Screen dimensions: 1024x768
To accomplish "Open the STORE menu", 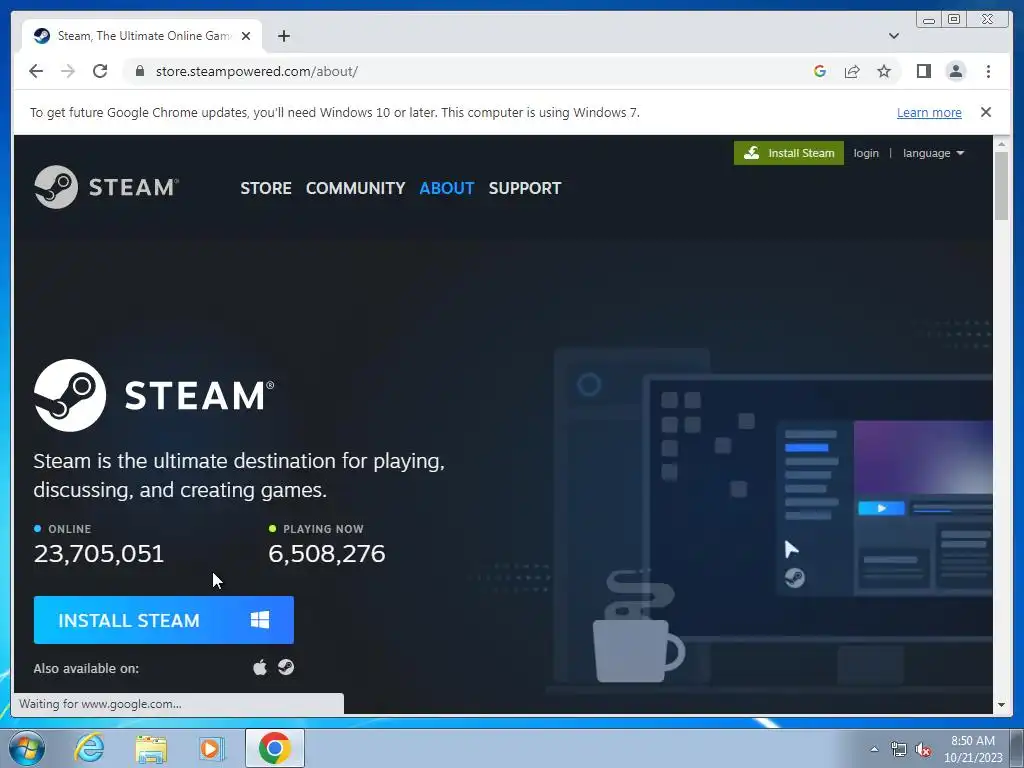I will coord(266,188).
